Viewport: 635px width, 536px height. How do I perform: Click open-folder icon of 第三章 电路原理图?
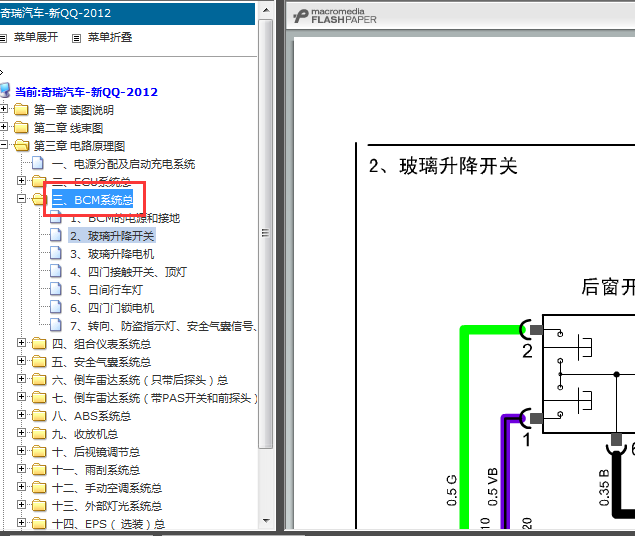tap(21, 145)
